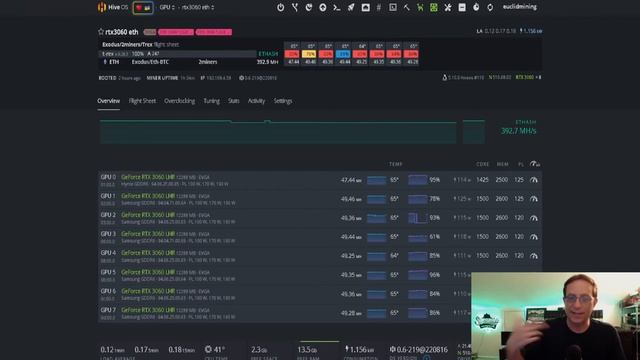
Task: Switch to the Overview tab
Action: 109,101
